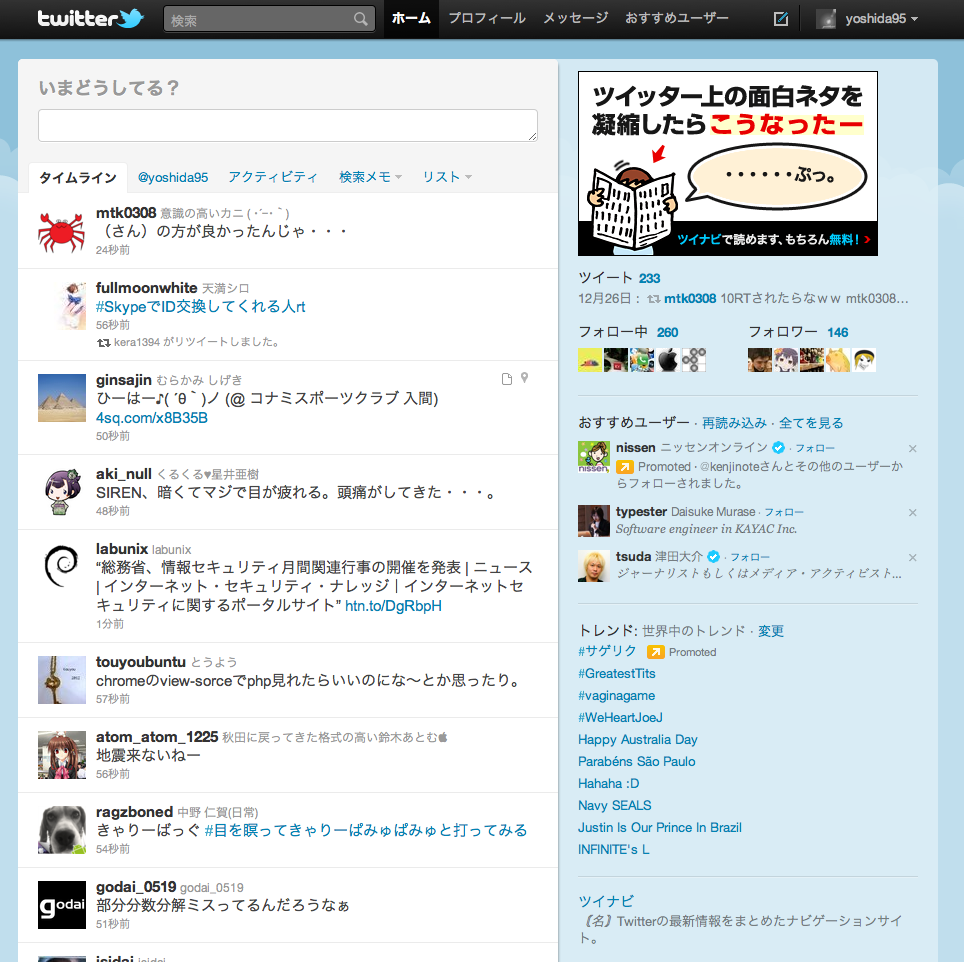The image size is (964, 962).
Task: Click the ツイナビ banner advertisement
Action: point(727,163)
